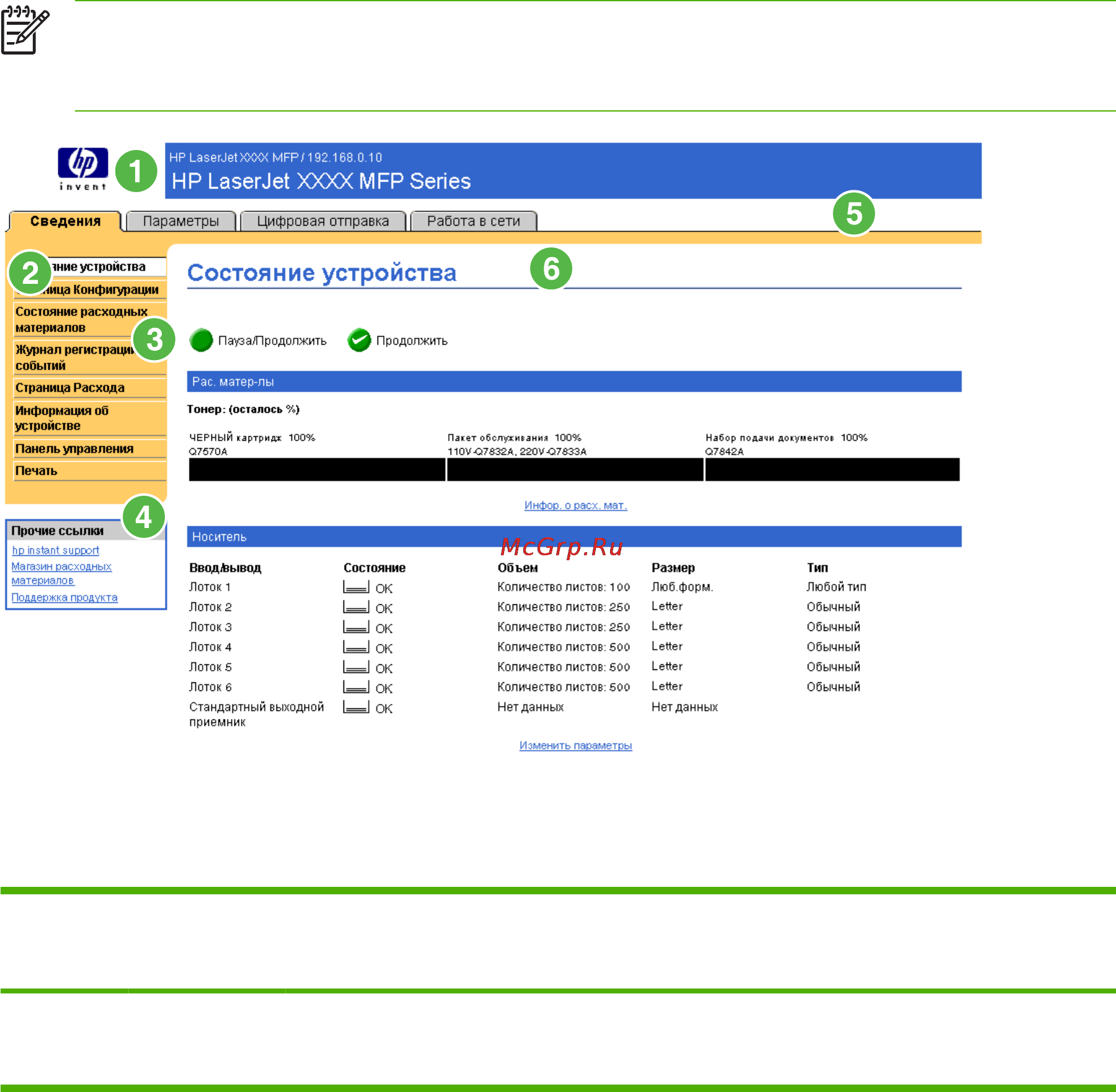
Task: Click the Состояние column header
Action: [374, 568]
